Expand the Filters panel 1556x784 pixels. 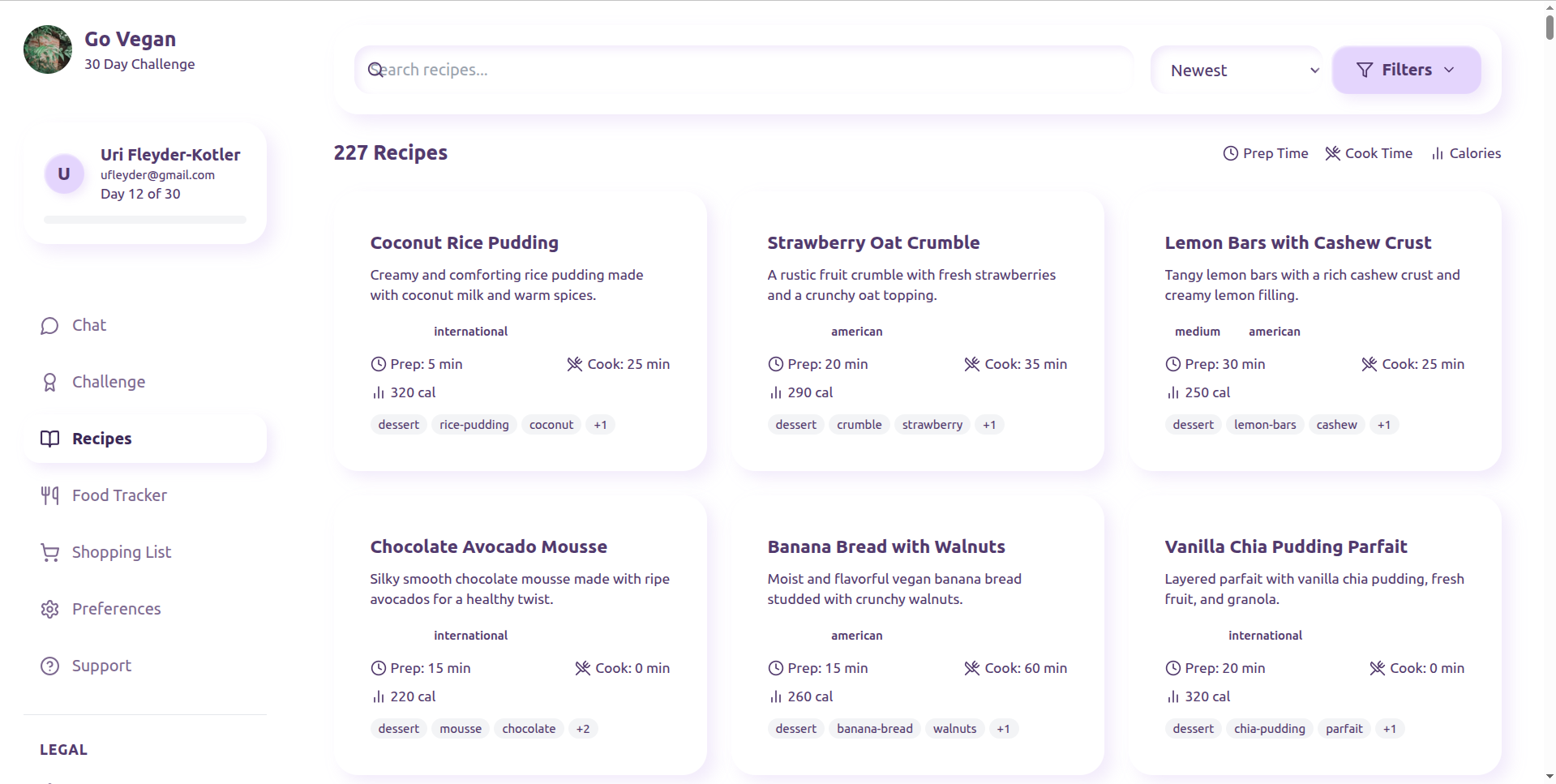(1406, 71)
